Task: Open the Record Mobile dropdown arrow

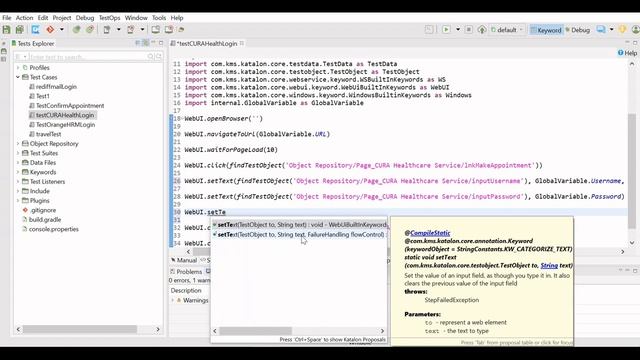Action: click(x=142, y=29)
